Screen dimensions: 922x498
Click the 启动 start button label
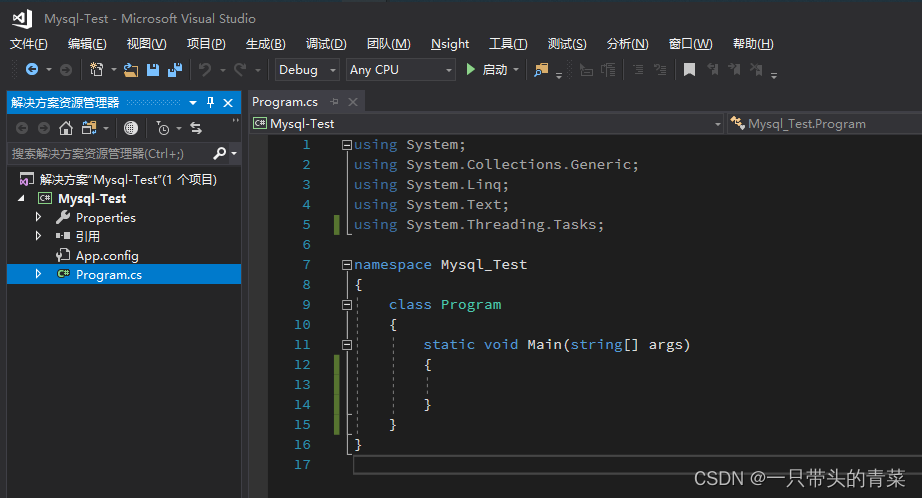495,70
